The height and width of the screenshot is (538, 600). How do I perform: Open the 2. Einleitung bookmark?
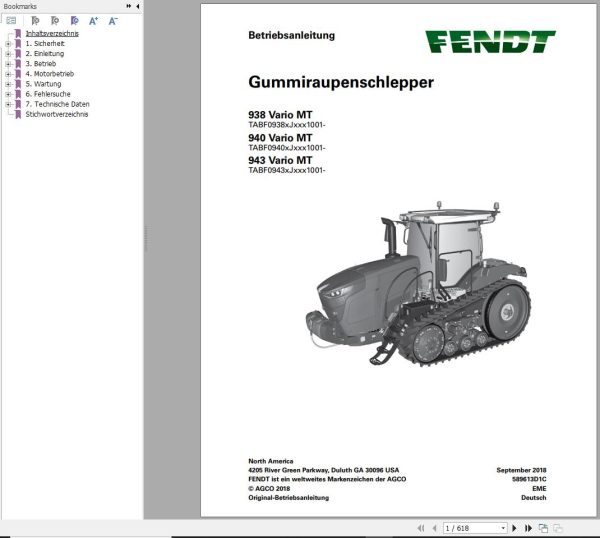pyautogui.click(x=45, y=54)
